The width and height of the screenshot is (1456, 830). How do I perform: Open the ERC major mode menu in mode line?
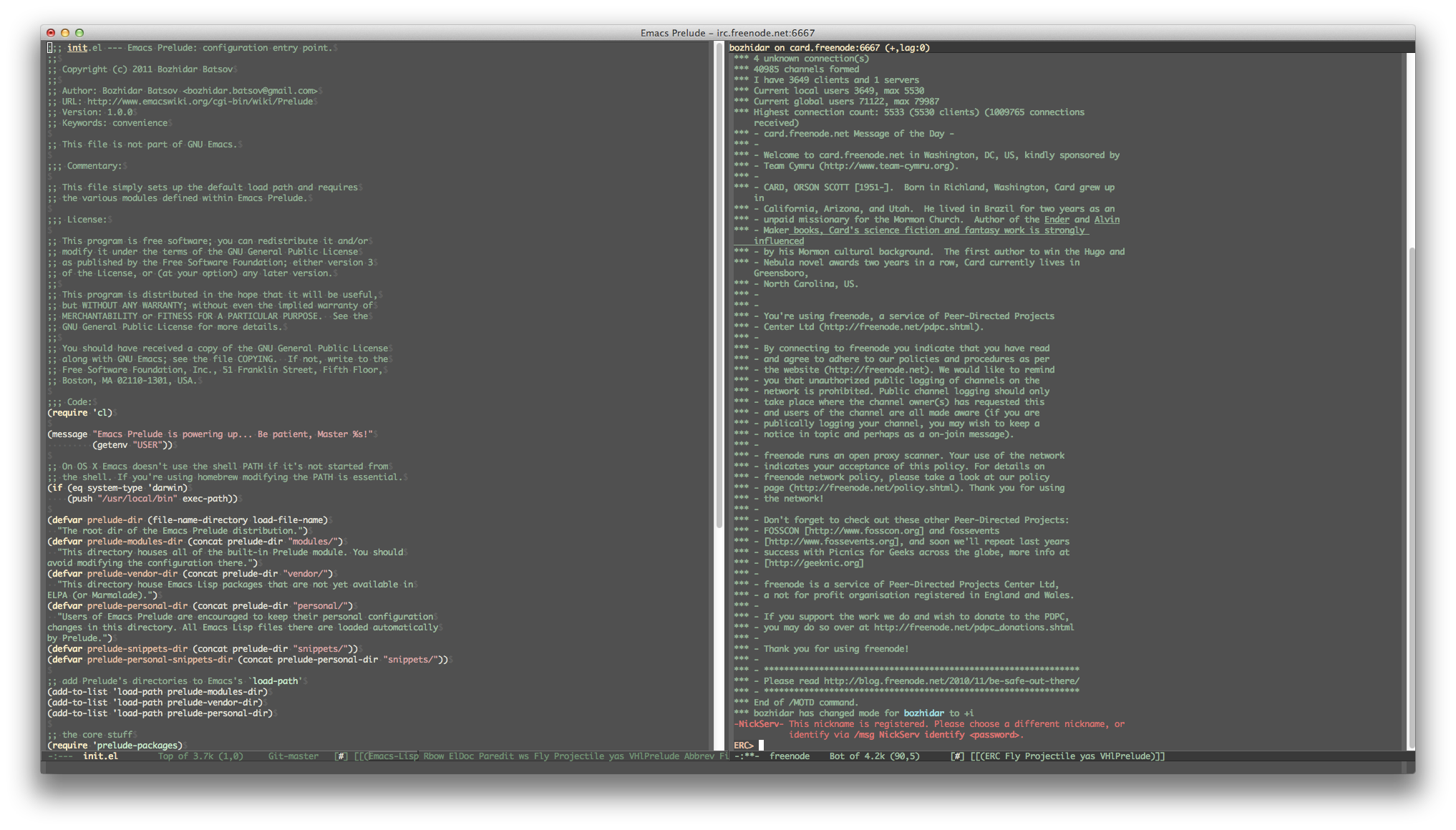(994, 756)
